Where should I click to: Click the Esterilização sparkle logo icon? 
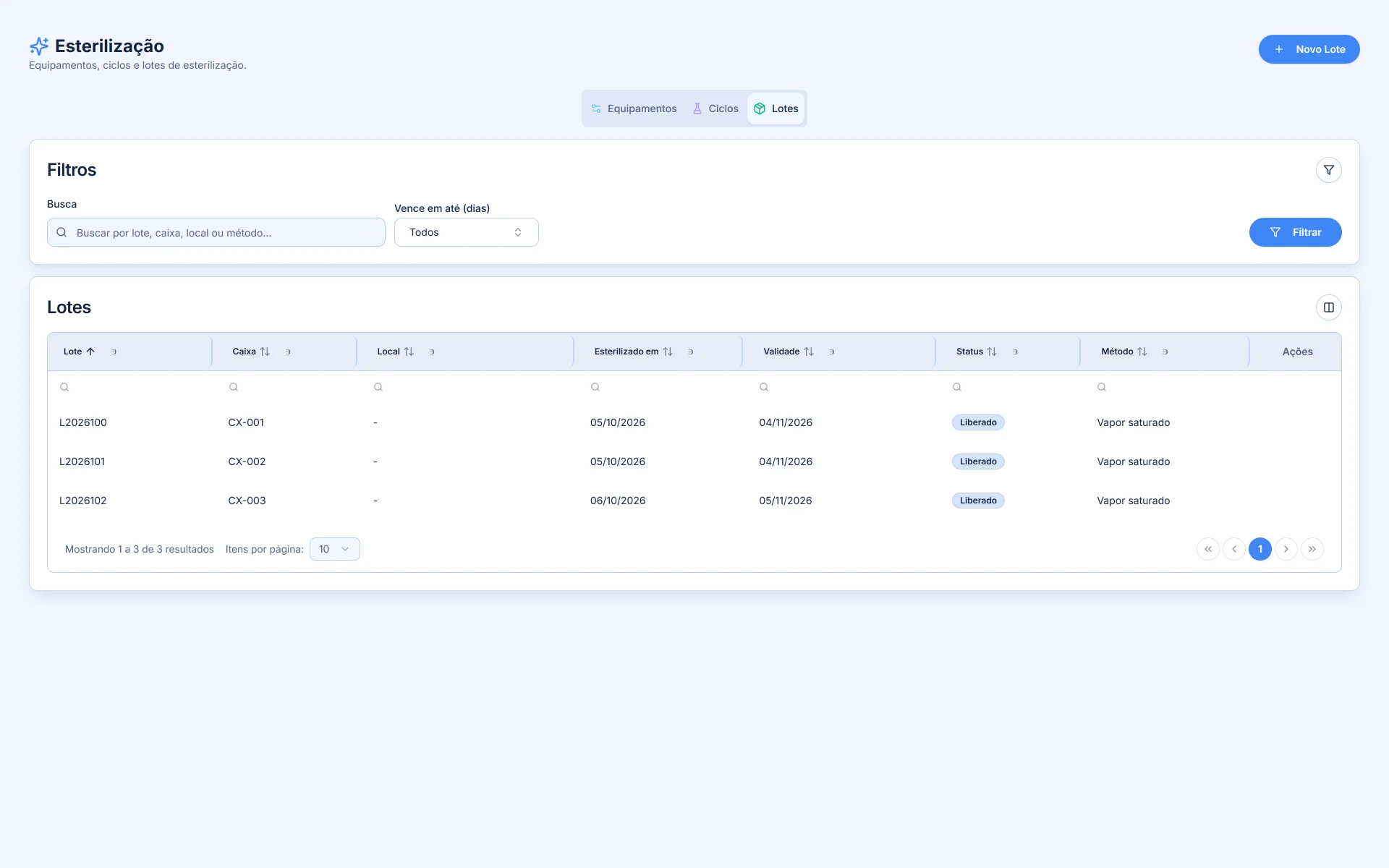click(x=39, y=46)
